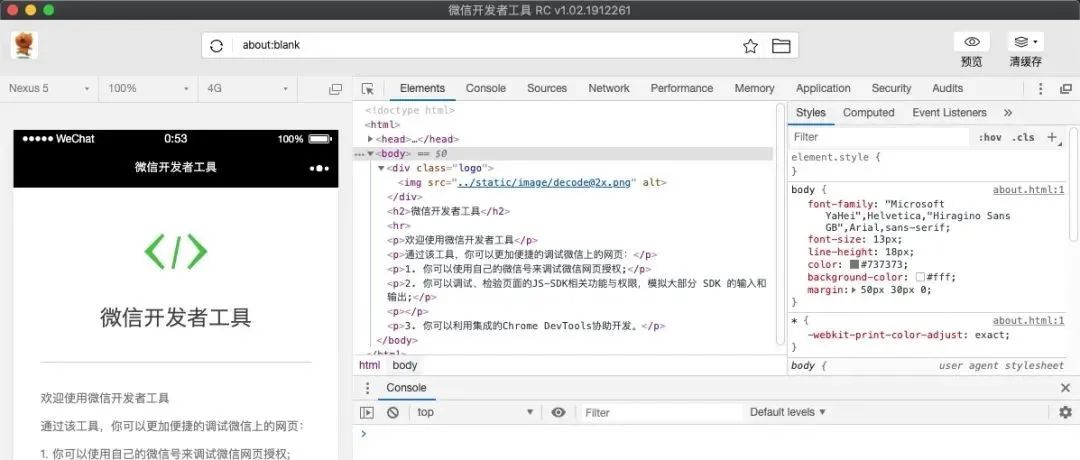Collapse the div class logo node
Viewport: 1080px width, 460px height.
pos(381,168)
